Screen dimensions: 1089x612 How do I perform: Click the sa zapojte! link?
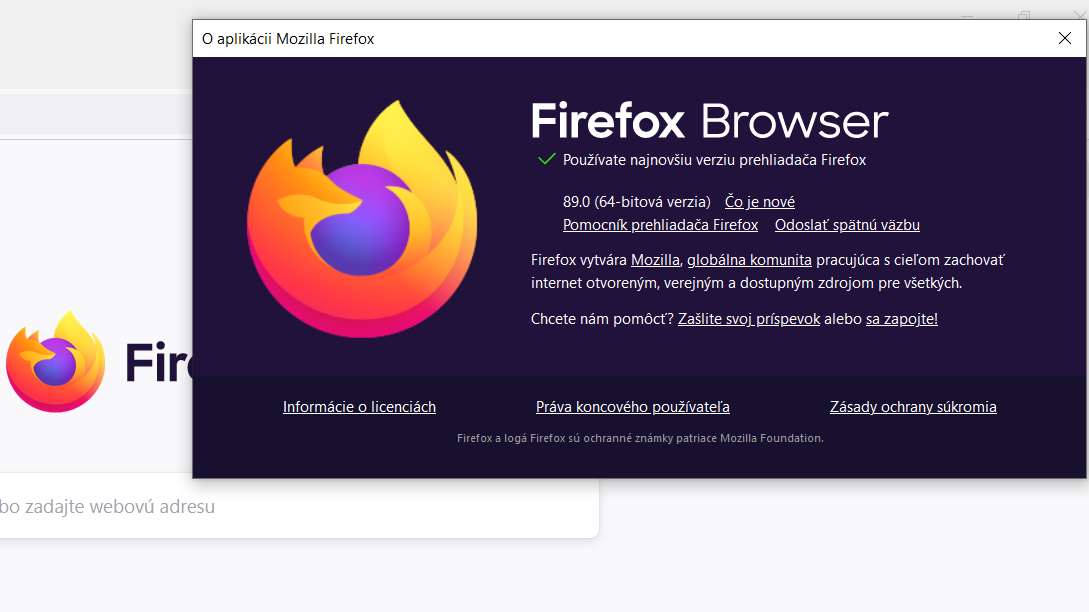tap(901, 319)
